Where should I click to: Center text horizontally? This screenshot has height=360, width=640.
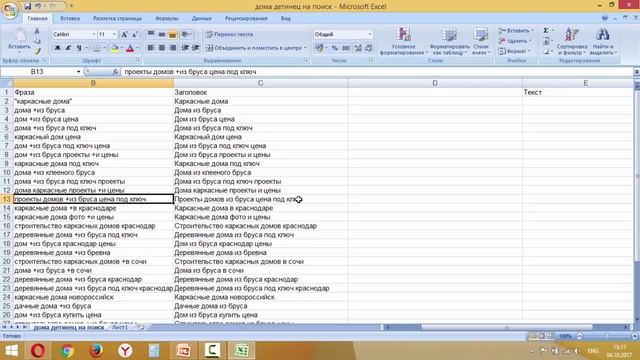(x=162, y=48)
